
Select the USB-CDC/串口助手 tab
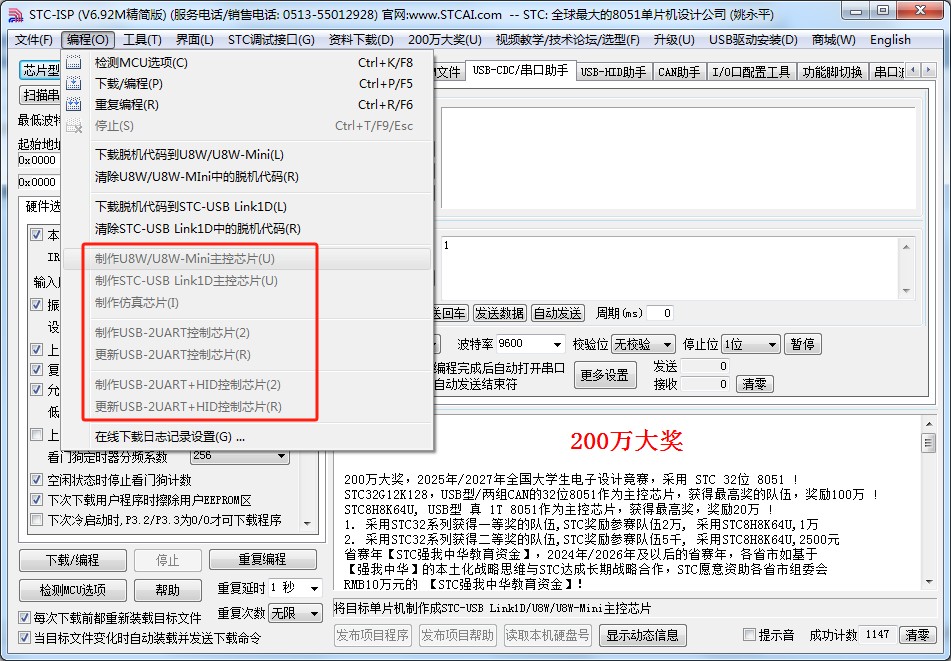tap(520, 71)
